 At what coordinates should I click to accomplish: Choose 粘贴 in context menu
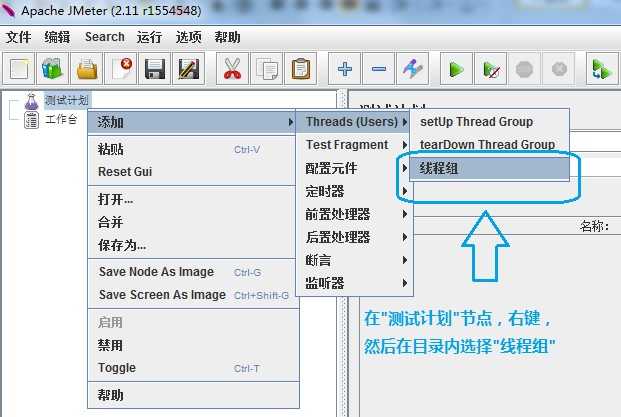192,149
